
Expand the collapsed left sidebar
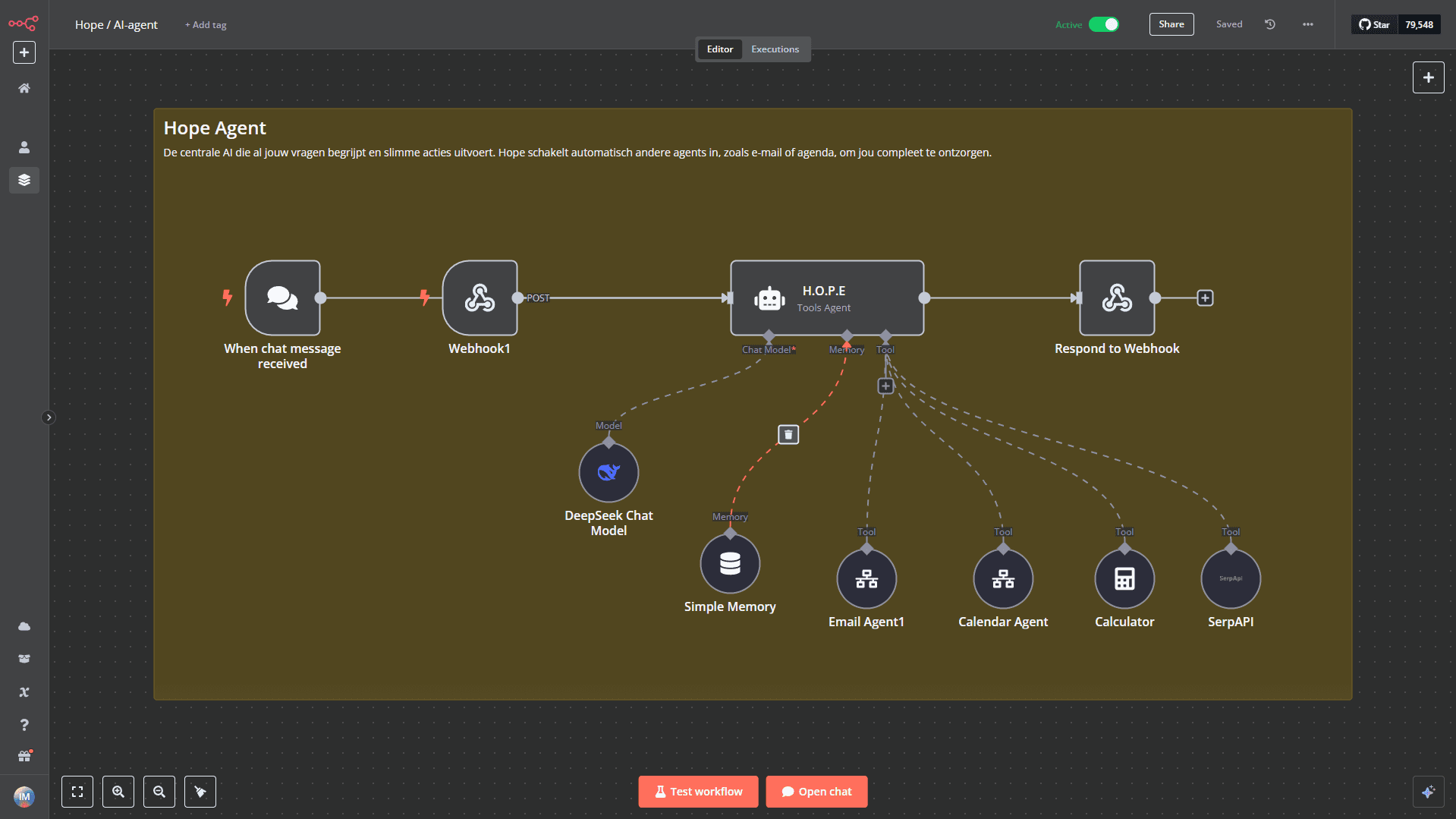(x=49, y=417)
